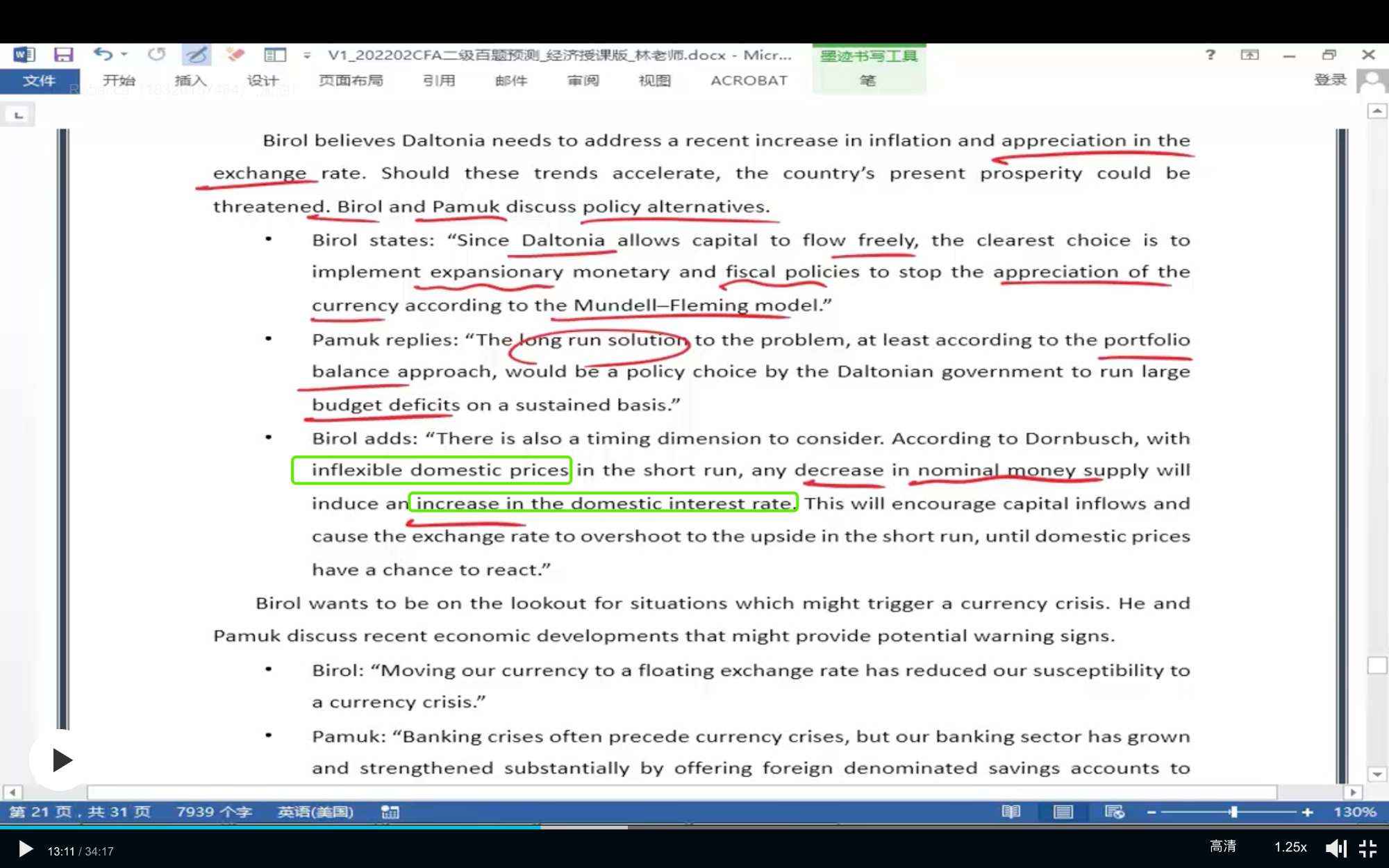Toggle the ruler tab selector box
This screenshot has height=868, width=1389.
click(x=19, y=115)
